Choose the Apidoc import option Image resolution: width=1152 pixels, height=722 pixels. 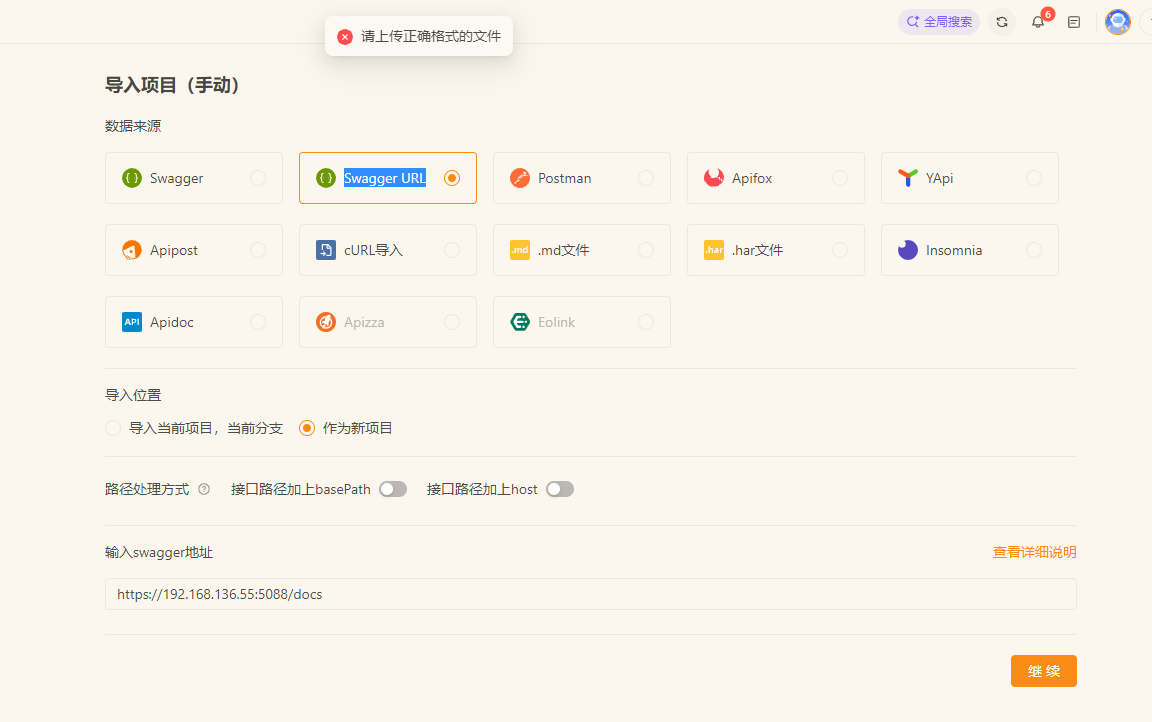point(193,321)
